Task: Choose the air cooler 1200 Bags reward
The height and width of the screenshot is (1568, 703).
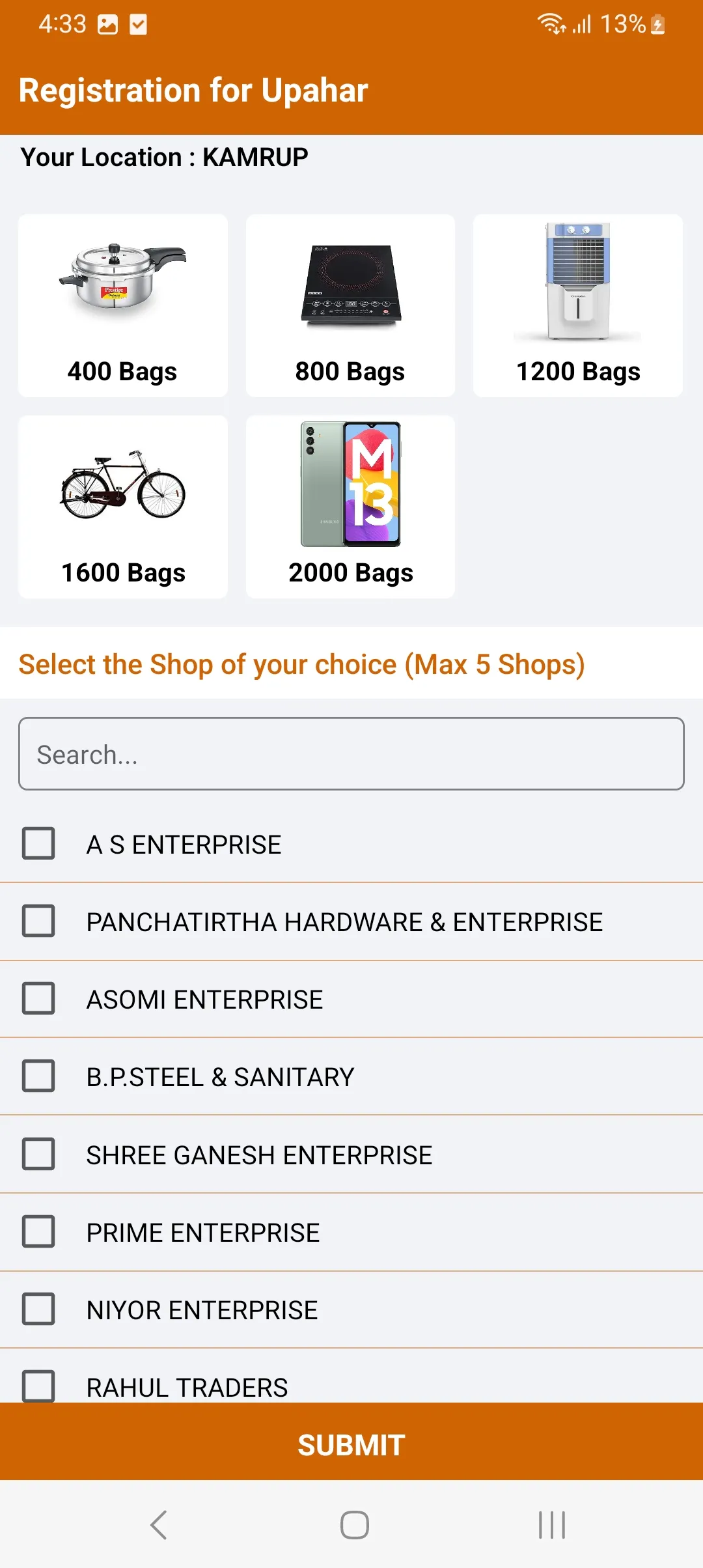Action: click(578, 305)
